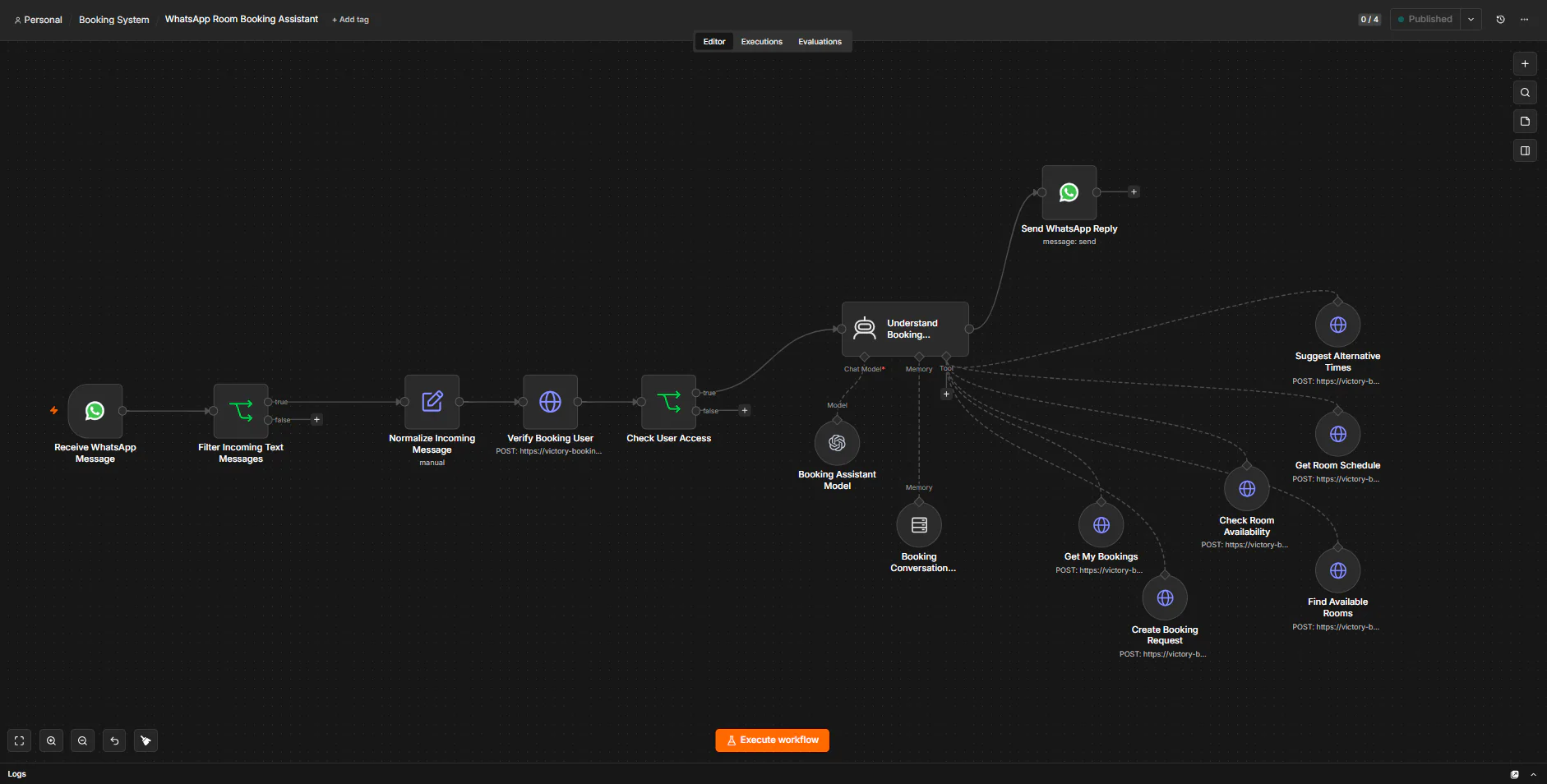Open the Booking Conversation memory node
The width and height of the screenshot is (1547, 784).
click(x=919, y=525)
